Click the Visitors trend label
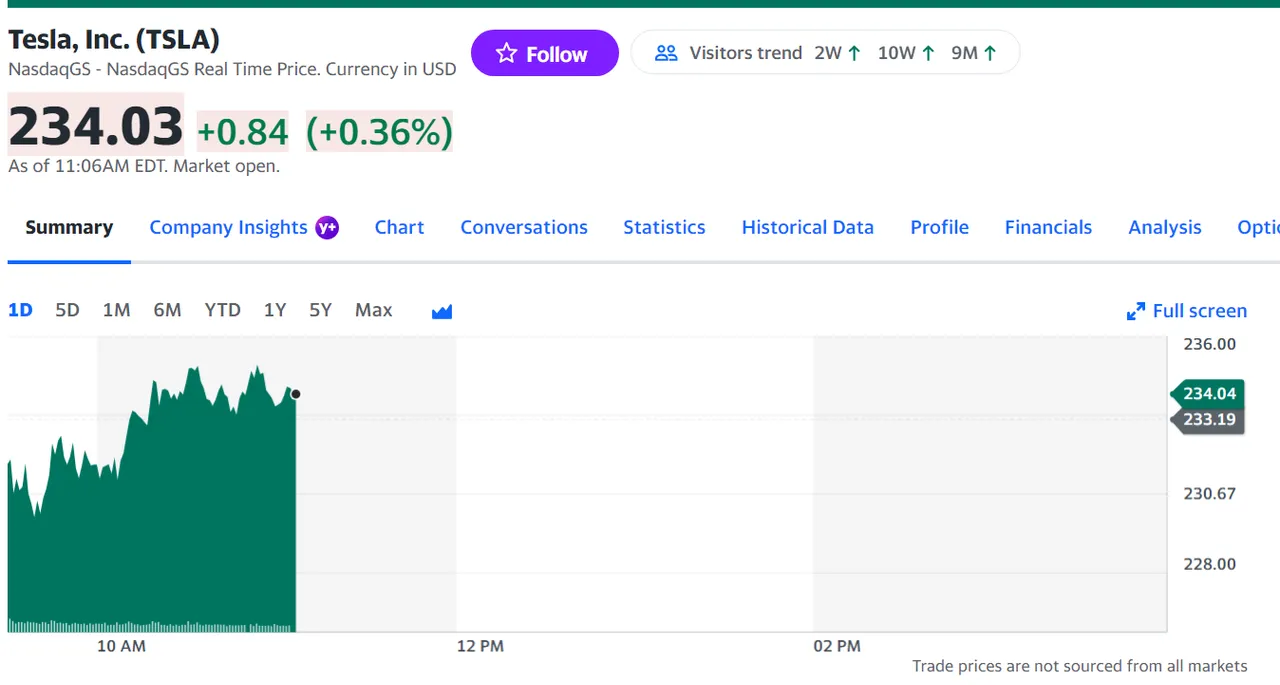 746,53
